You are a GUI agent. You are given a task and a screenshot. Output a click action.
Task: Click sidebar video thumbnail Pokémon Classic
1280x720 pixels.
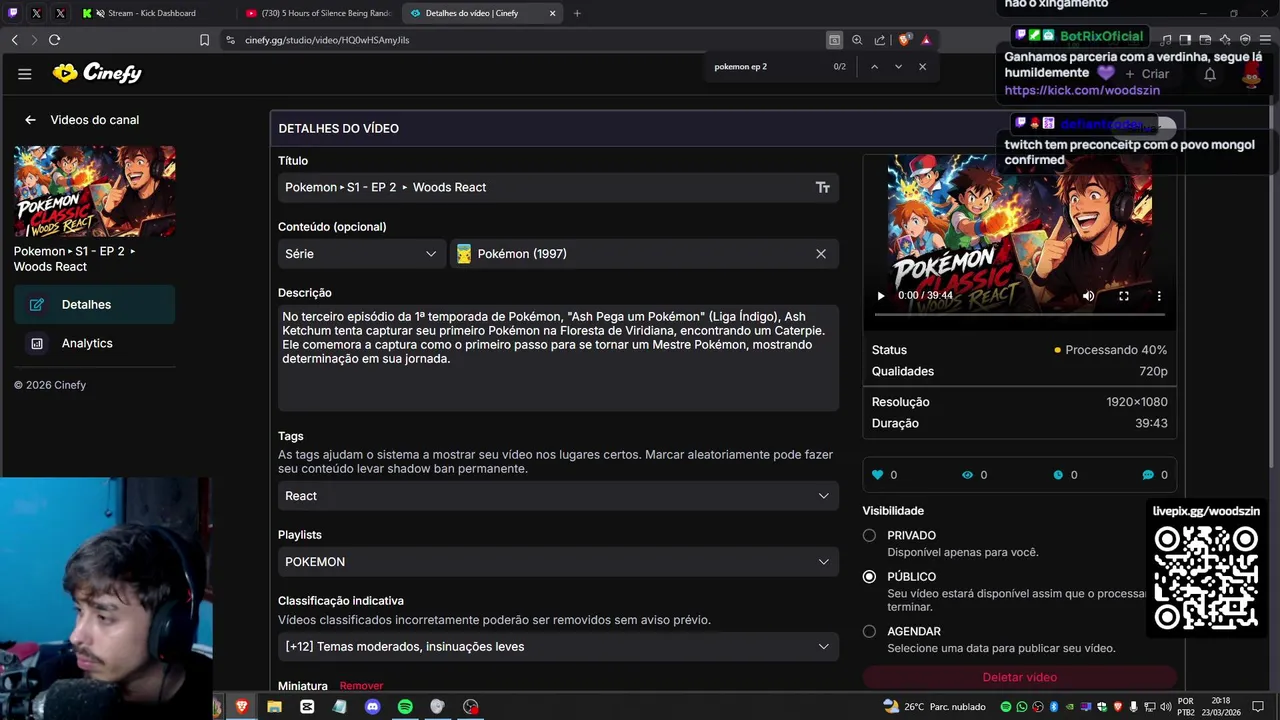click(95, 192)
